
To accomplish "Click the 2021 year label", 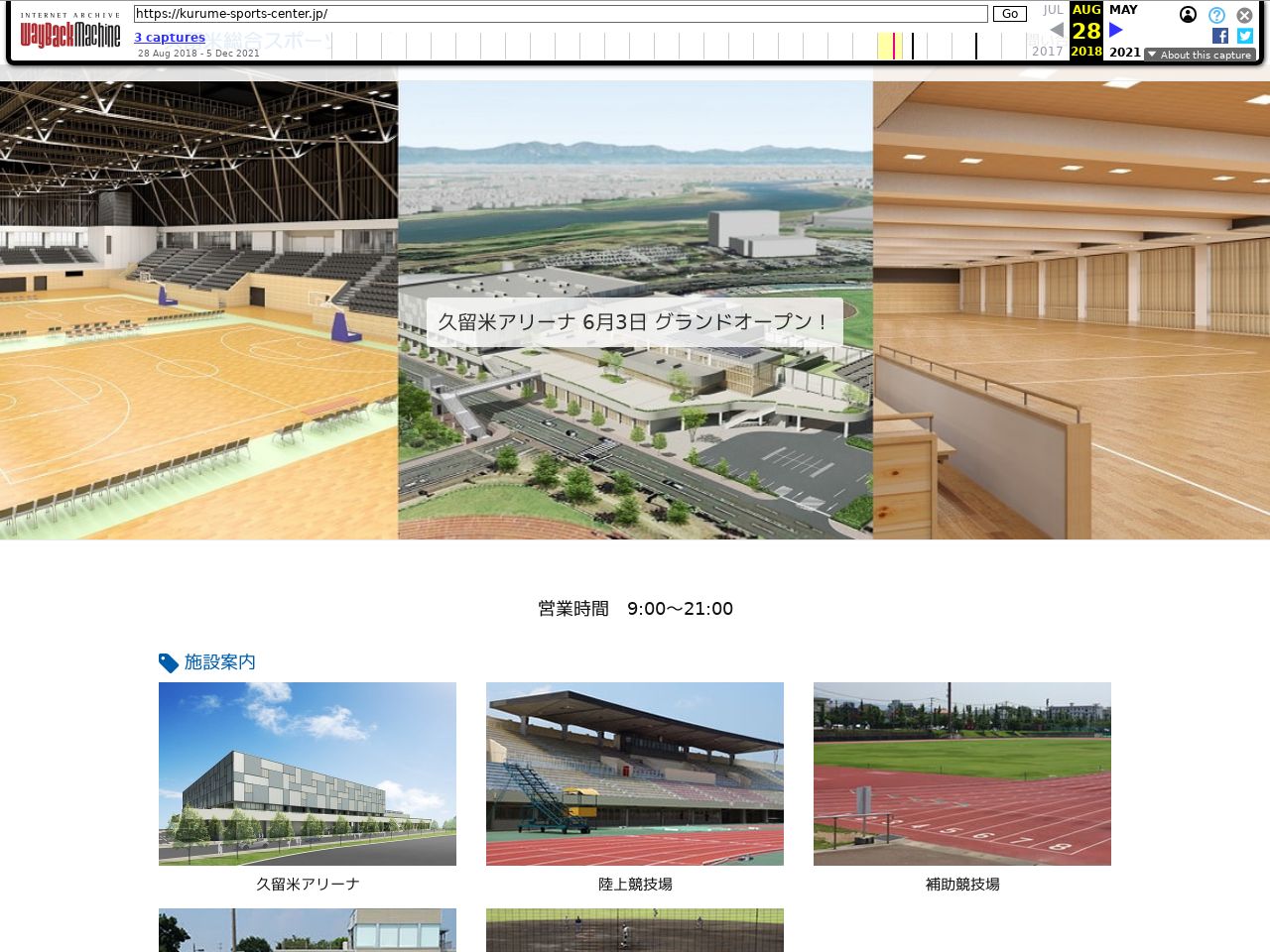I will [1124, 52].
